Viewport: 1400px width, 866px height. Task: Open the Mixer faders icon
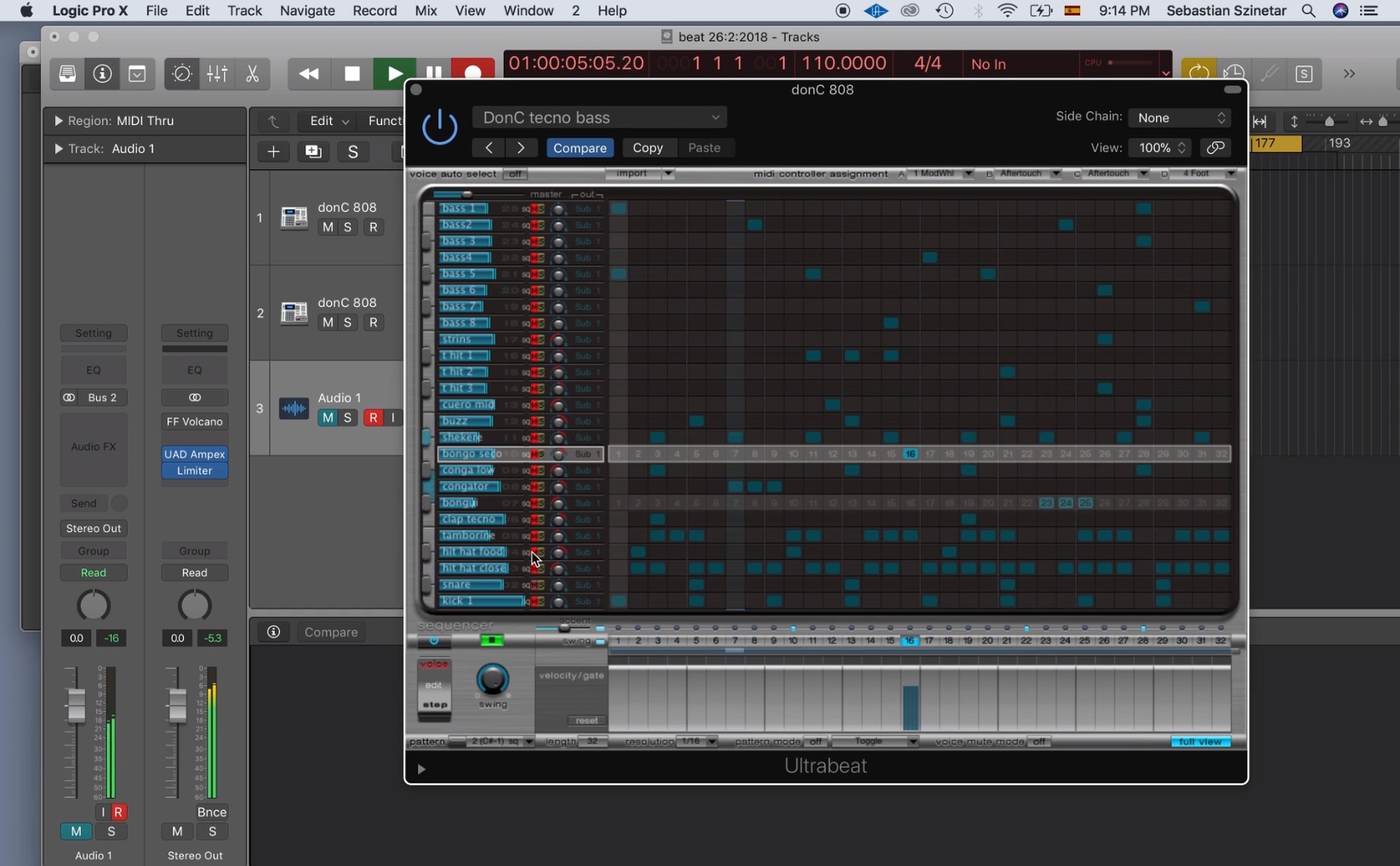click(x=217, y=74)
